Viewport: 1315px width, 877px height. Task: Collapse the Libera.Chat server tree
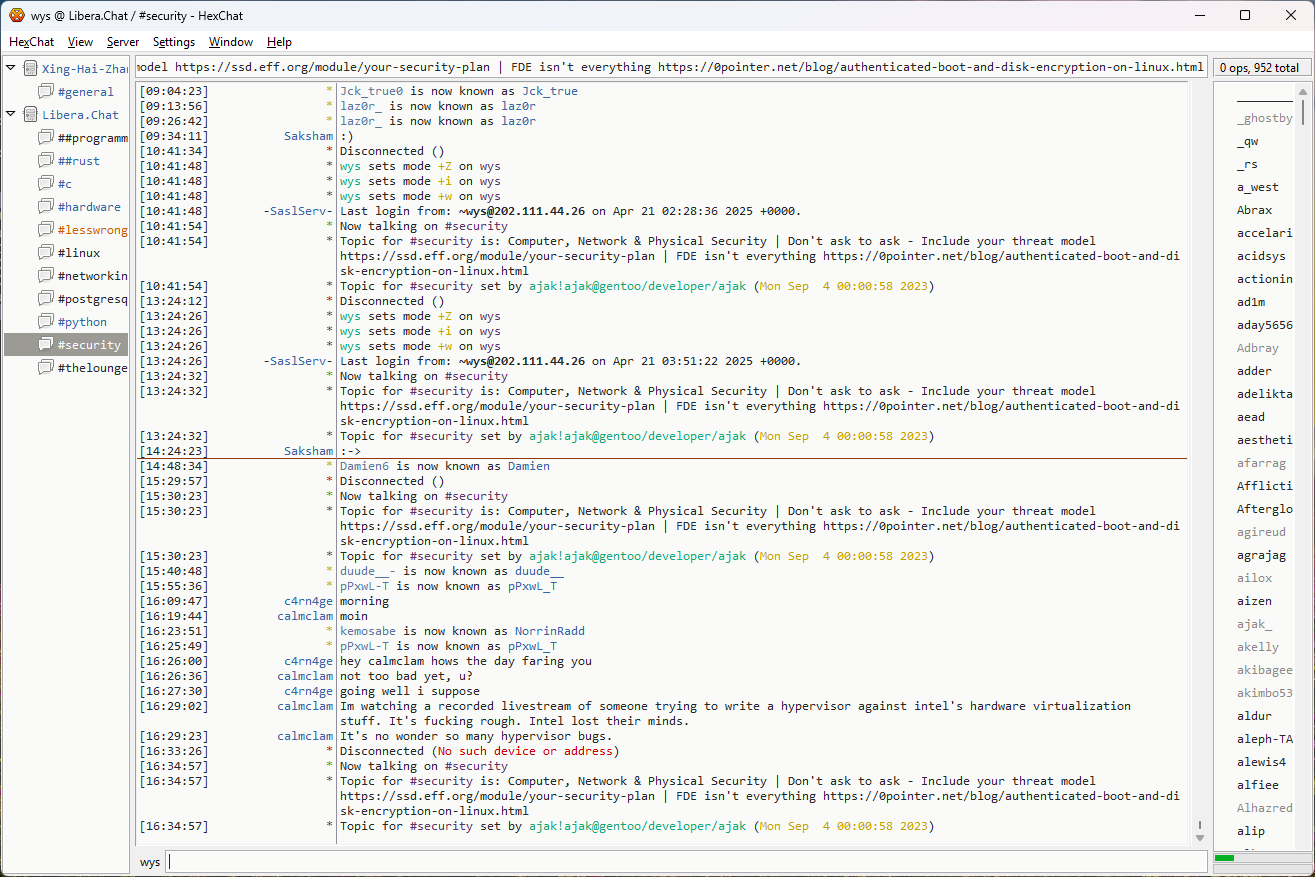click(x=11, y=114)
